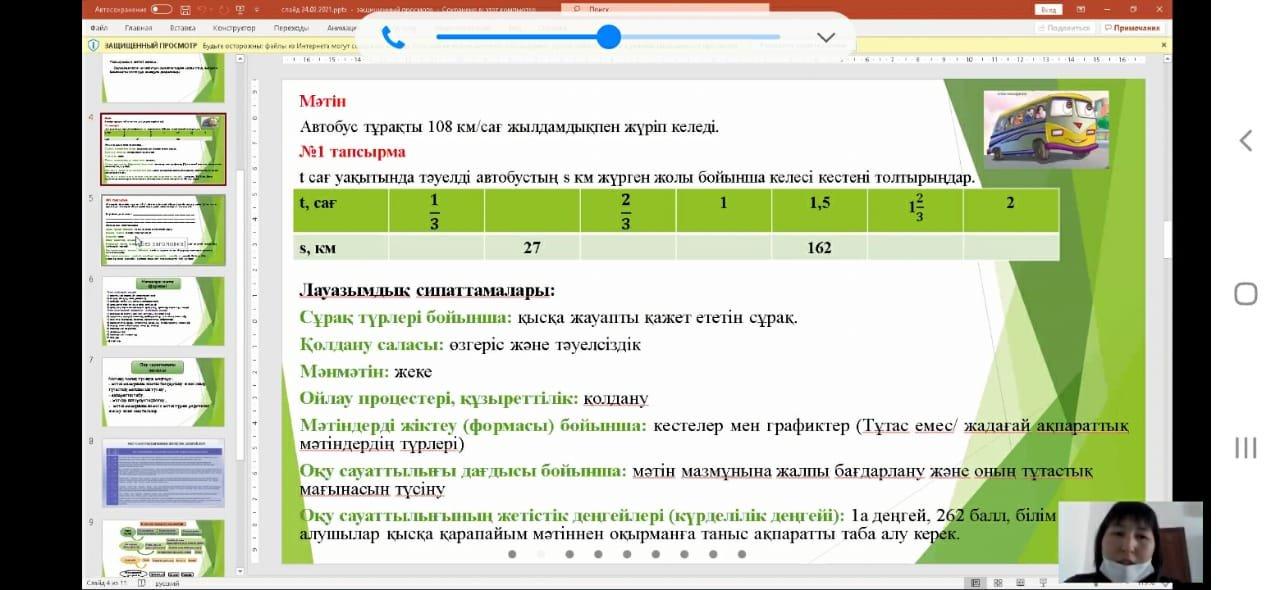Image resolution: width=1280 pixels, height=590 pixels.
Task: Click the protected view shield icon
Action: point(93,45)
